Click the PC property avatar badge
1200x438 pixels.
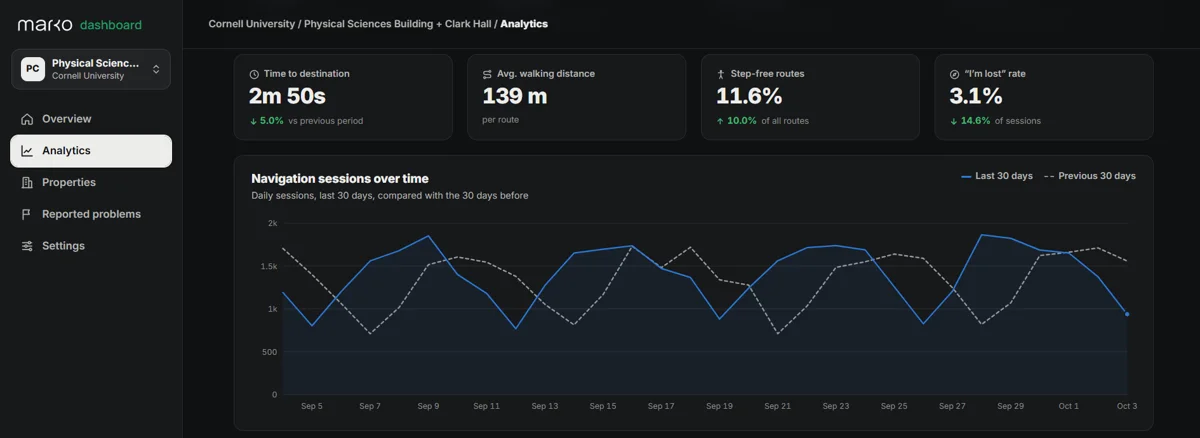tap(33, 69)
